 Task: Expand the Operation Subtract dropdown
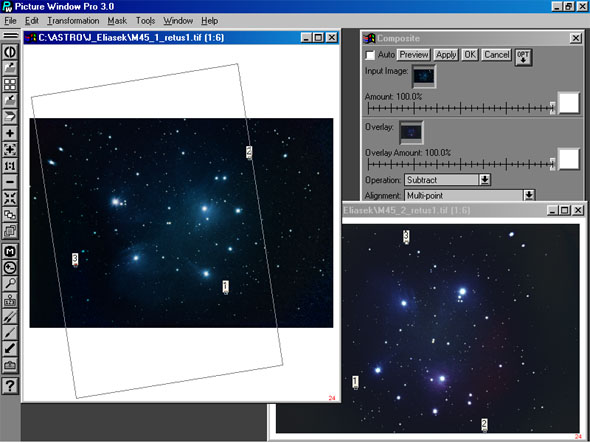coord(485,180)
